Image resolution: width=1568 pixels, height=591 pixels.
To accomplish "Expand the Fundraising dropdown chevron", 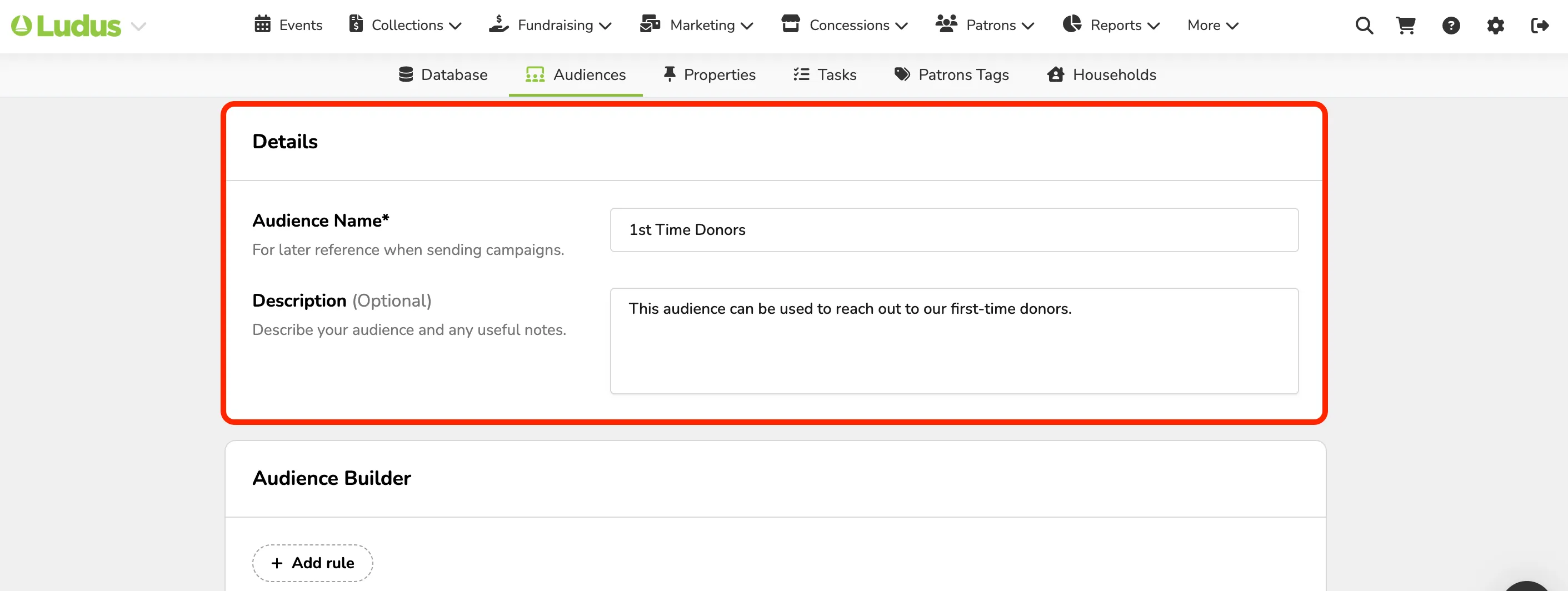I will coord(605,26).
